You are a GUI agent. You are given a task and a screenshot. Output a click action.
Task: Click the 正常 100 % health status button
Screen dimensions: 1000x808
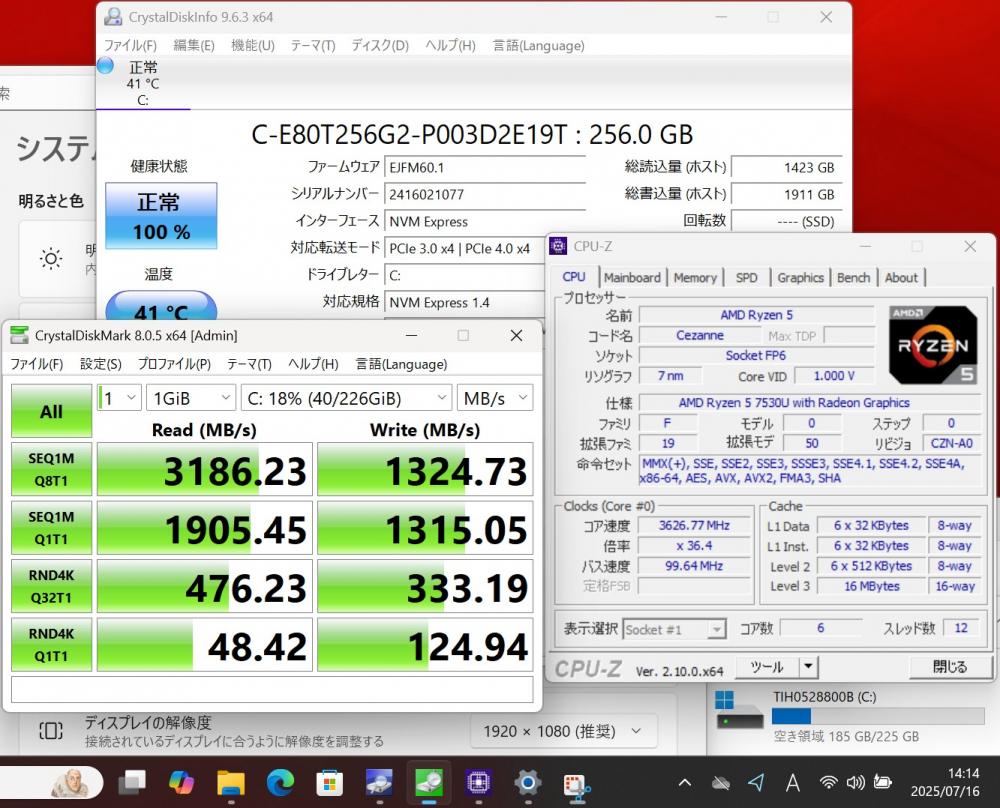tap(161, 216)
